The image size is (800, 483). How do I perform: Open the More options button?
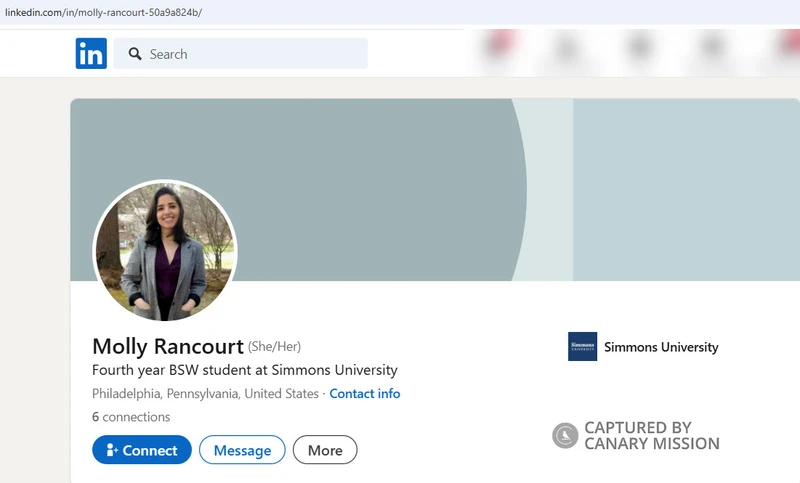[325, 450]
